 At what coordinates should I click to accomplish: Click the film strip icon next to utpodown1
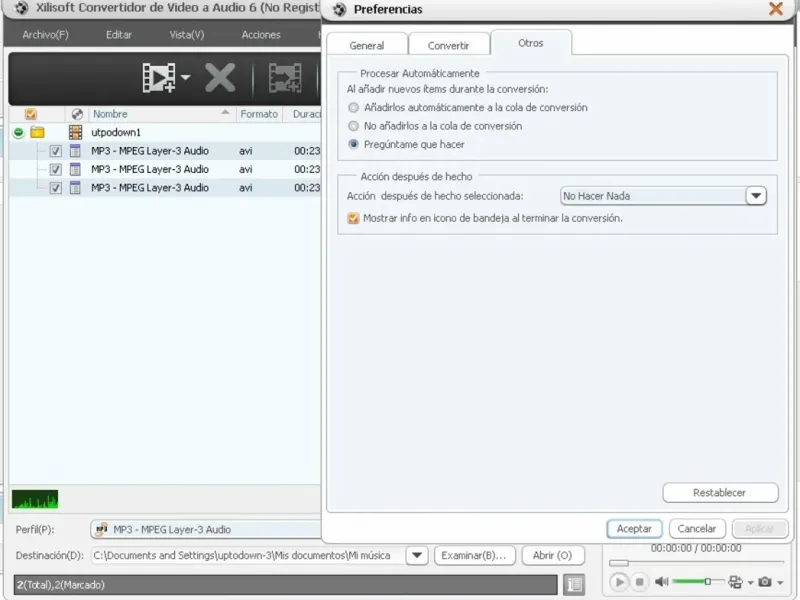(x=76, y=133)
